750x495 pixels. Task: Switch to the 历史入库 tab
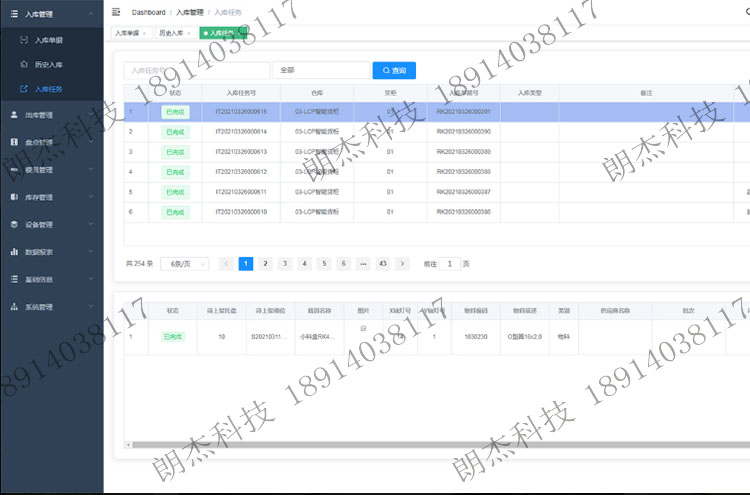click(171, 33)
